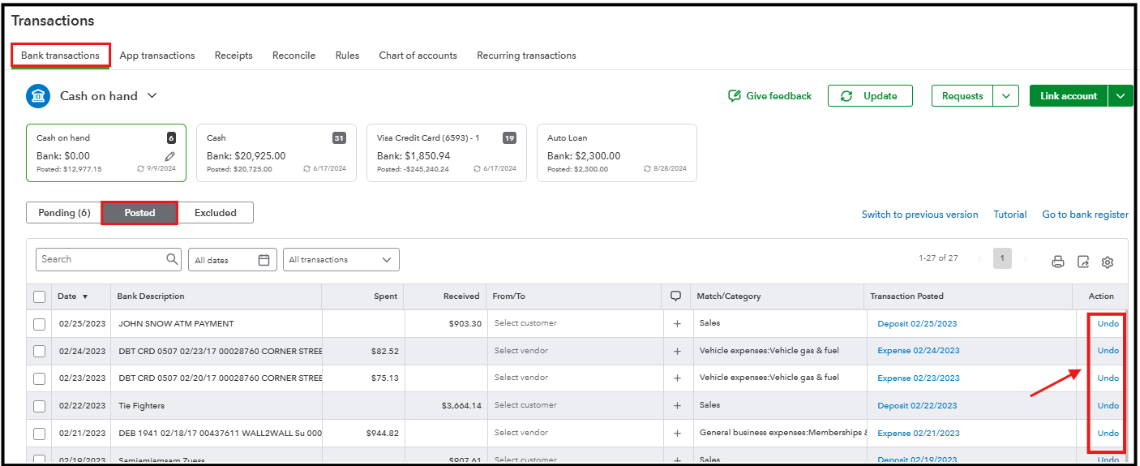
Task: Open the Link account dropdown arrow
Action: (1120, 96)
